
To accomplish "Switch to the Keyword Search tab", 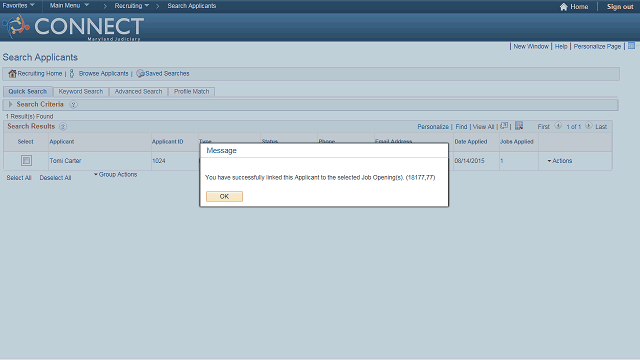I will coord(81,91).
